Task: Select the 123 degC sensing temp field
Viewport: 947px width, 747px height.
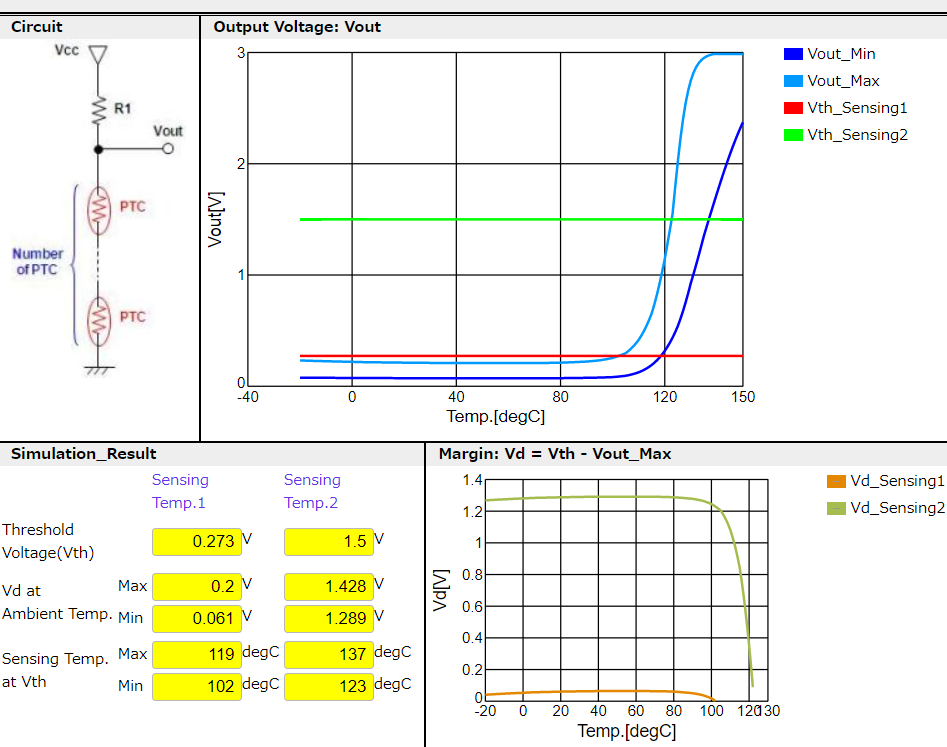Action: [329, 686]
